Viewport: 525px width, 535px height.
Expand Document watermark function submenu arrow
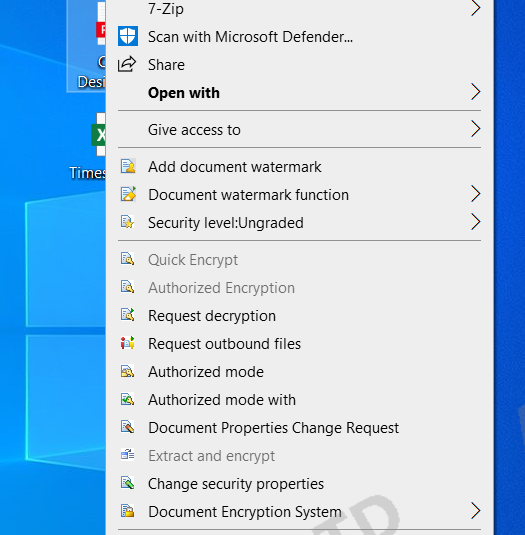click(476, 194)
